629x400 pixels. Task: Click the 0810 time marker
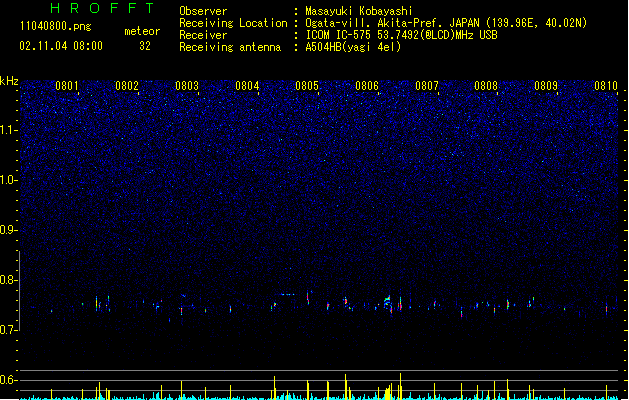point(606,86)
